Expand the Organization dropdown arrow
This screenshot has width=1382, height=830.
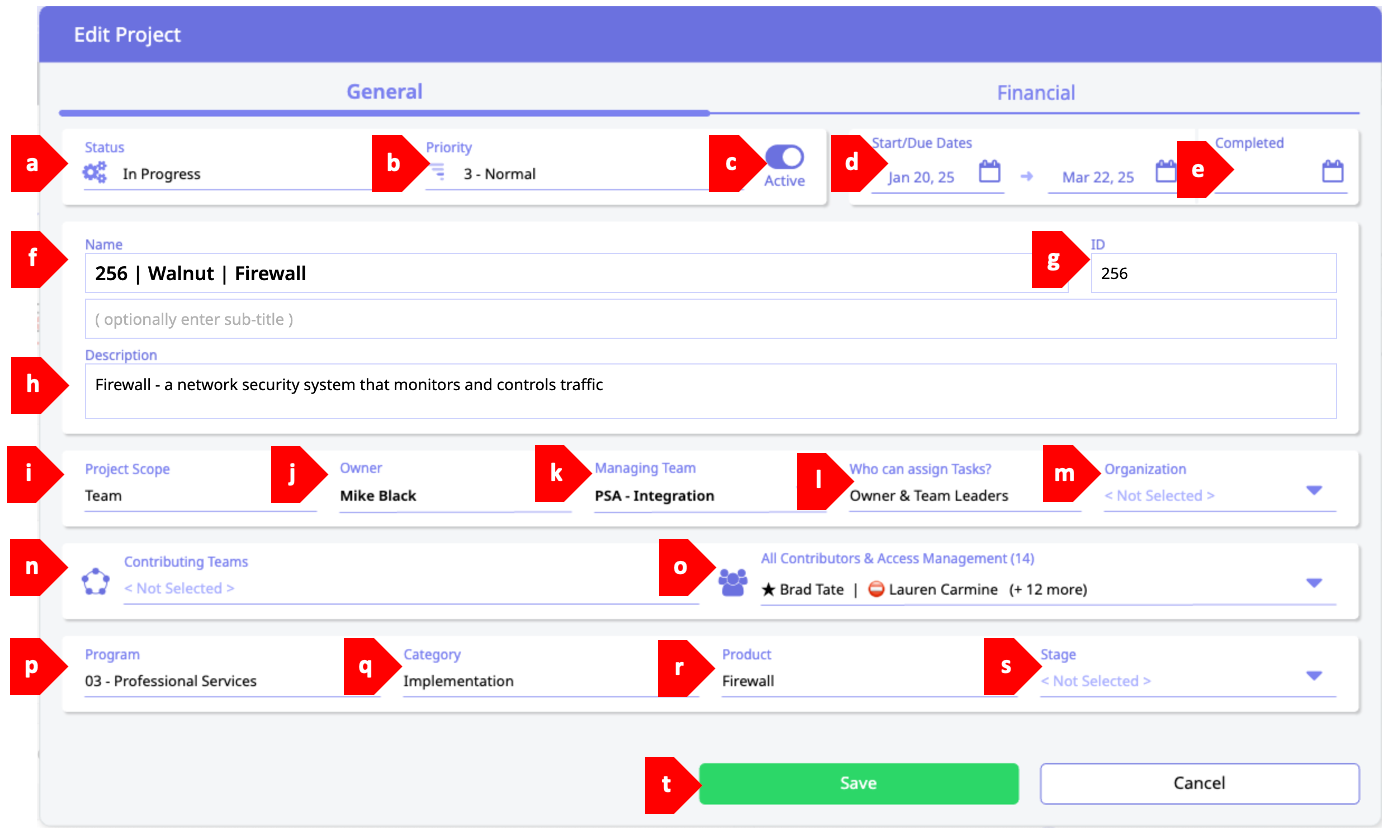pos(1314,490)
